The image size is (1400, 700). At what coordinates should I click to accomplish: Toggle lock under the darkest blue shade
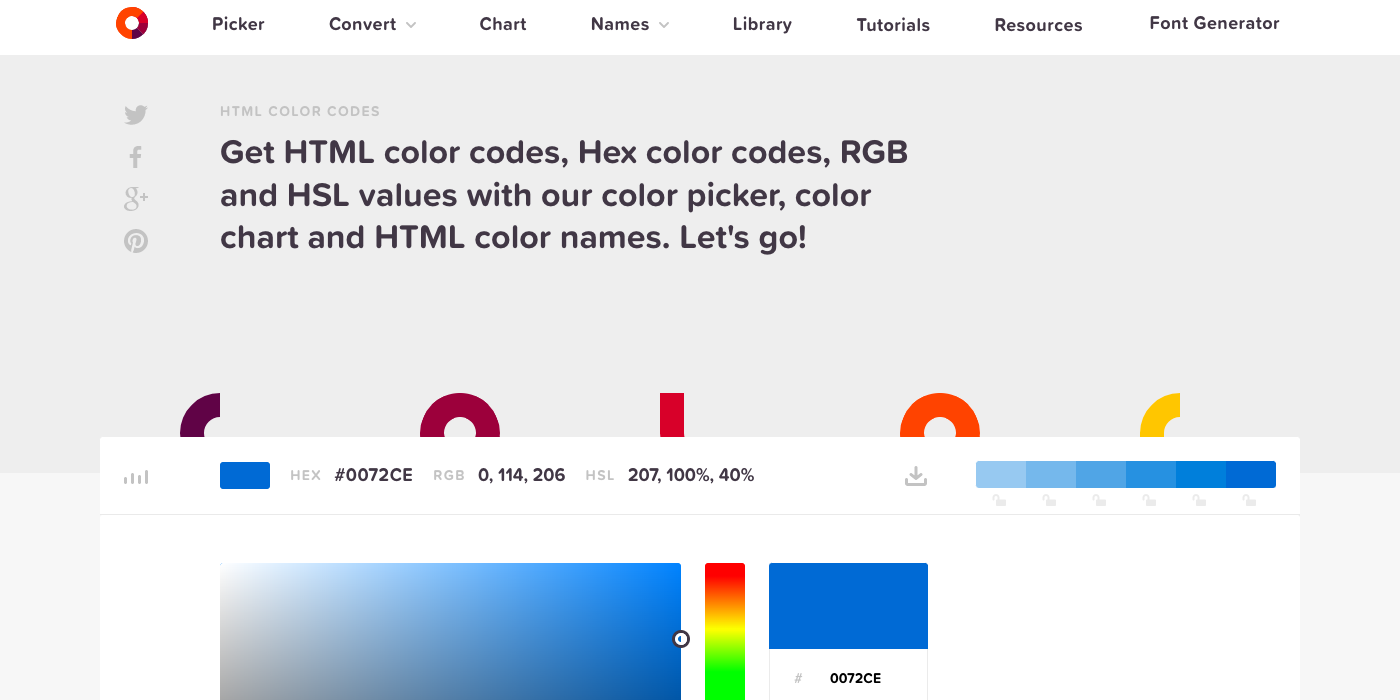[1249, 500]
